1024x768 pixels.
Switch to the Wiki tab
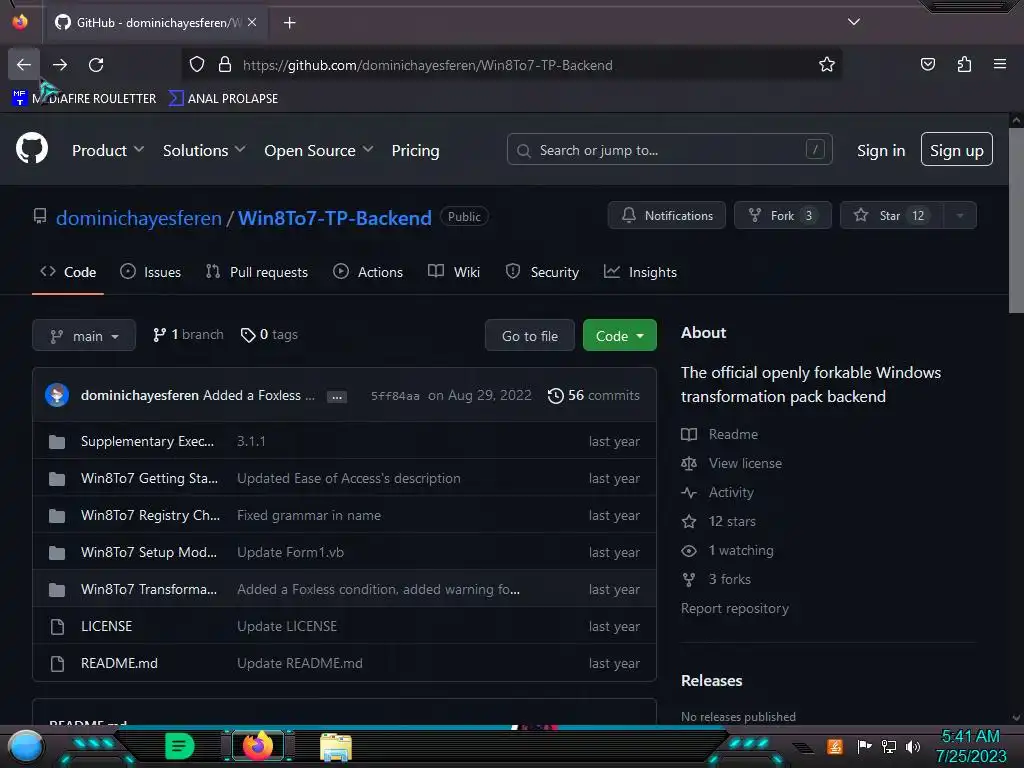(x=454, y=272)
